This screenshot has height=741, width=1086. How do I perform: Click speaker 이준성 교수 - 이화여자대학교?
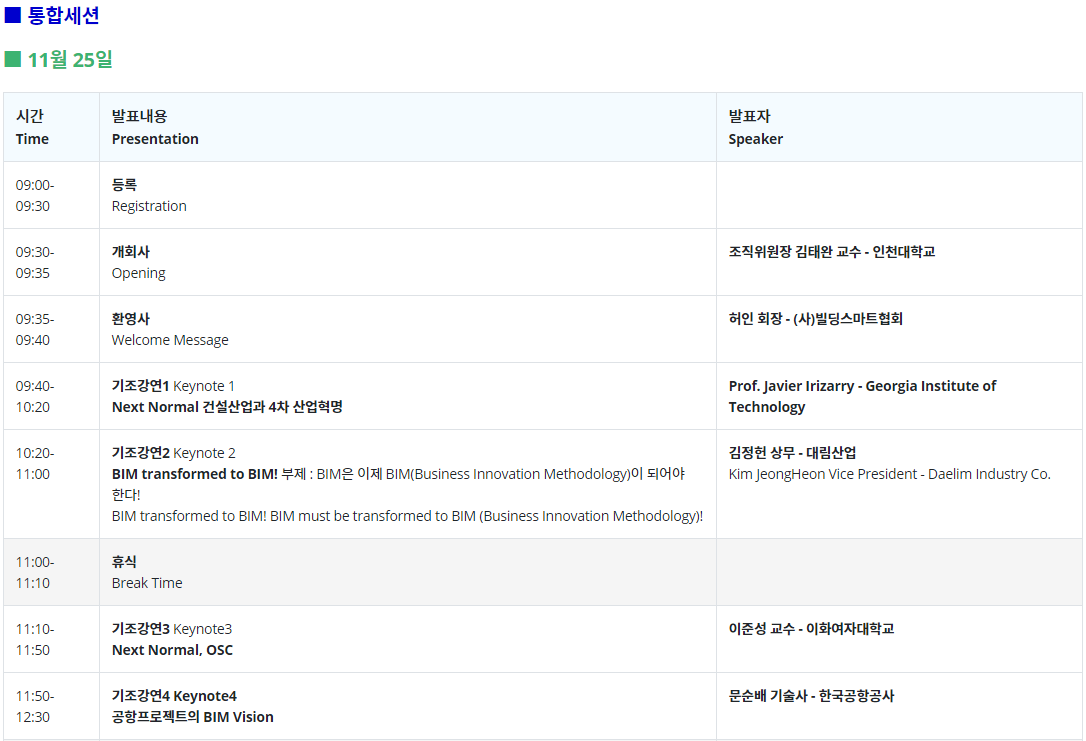[x=811, y=629]
